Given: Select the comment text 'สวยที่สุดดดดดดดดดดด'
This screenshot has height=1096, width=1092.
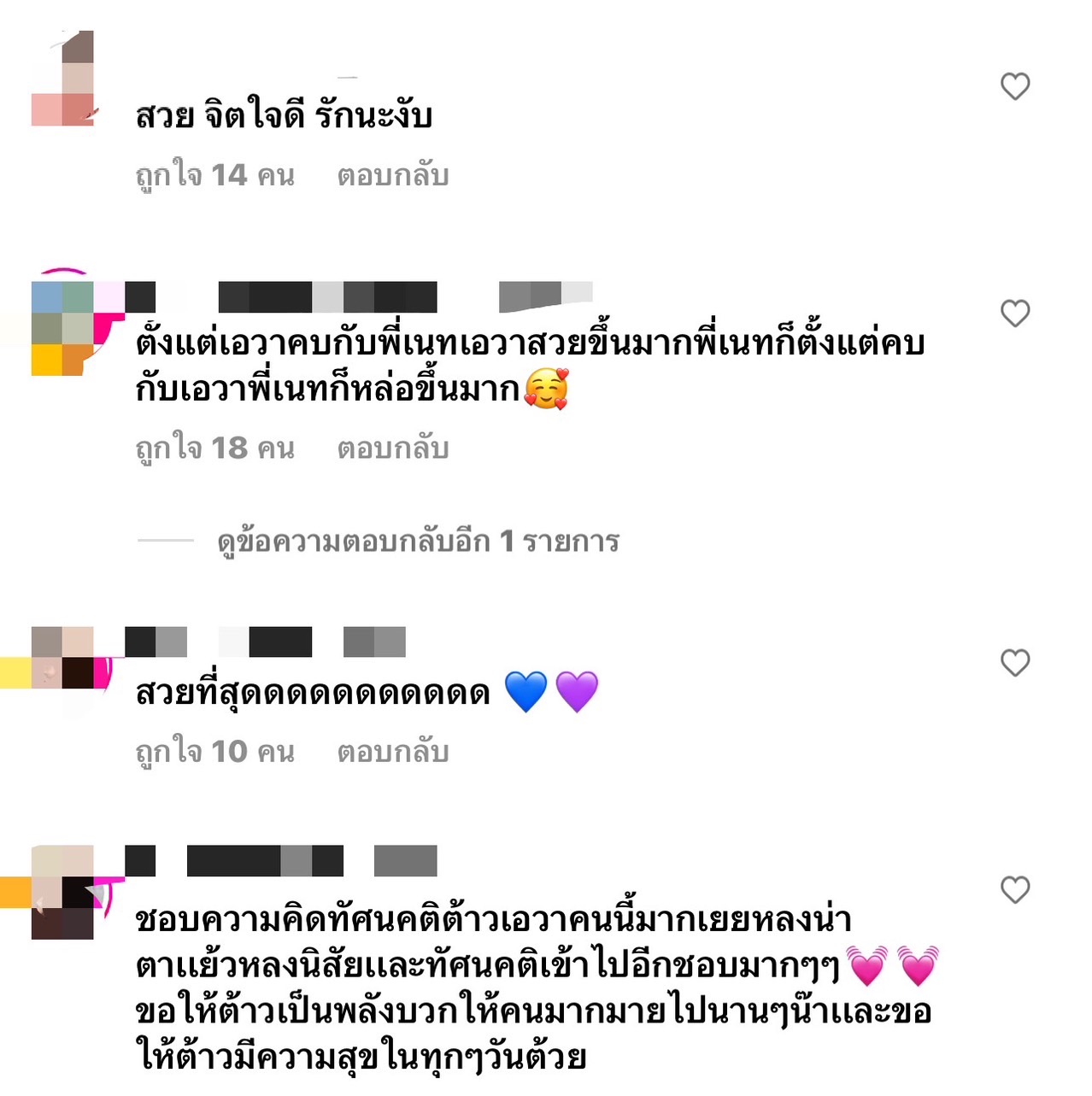Looking at the screenshot, I should 313,693.
